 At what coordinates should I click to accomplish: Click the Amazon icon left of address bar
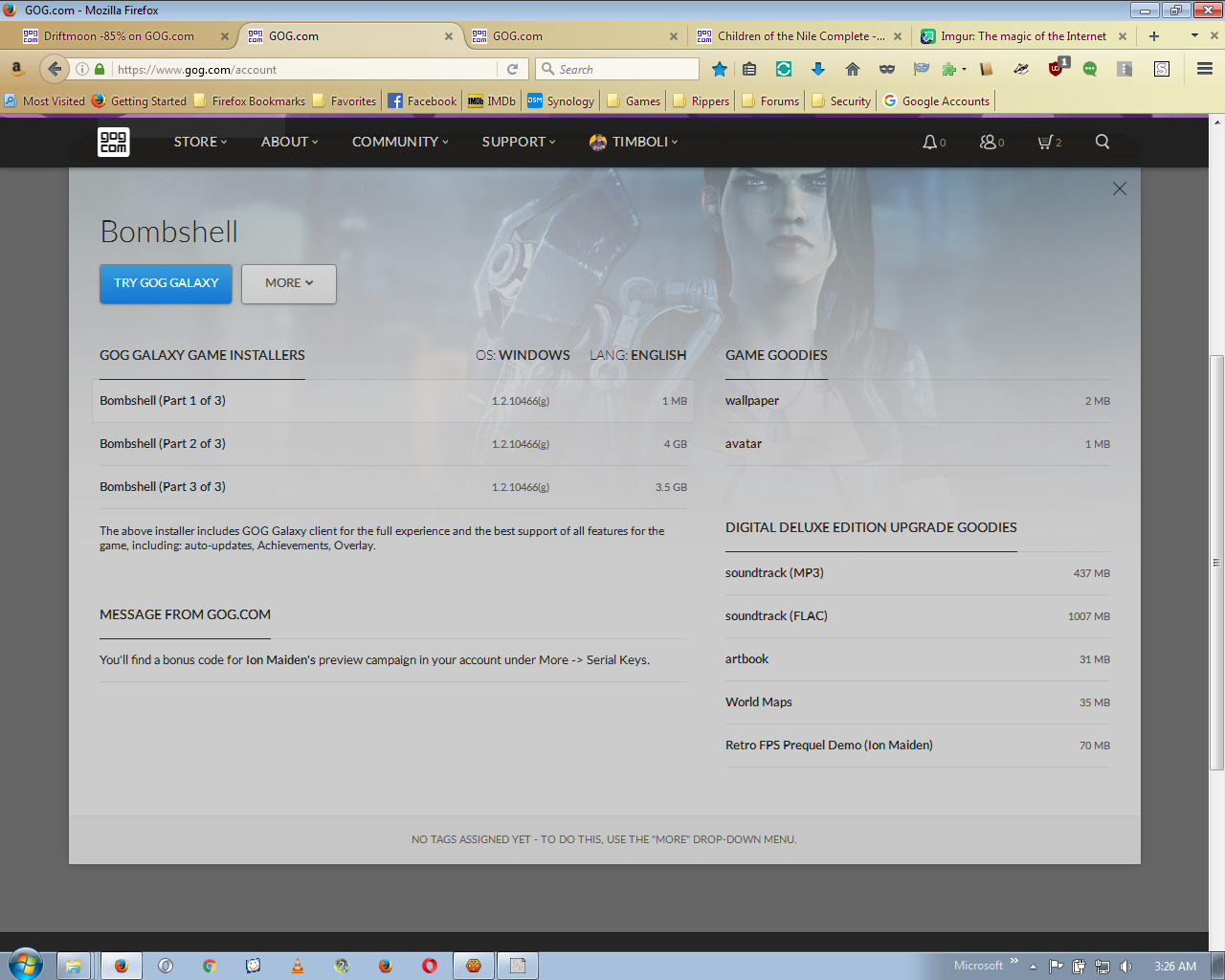(x=16, y=69)
